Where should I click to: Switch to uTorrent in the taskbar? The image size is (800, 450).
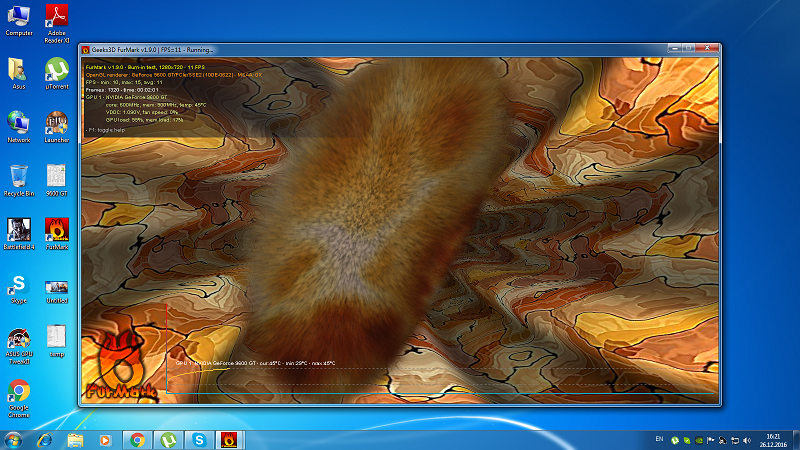[168, 440]
